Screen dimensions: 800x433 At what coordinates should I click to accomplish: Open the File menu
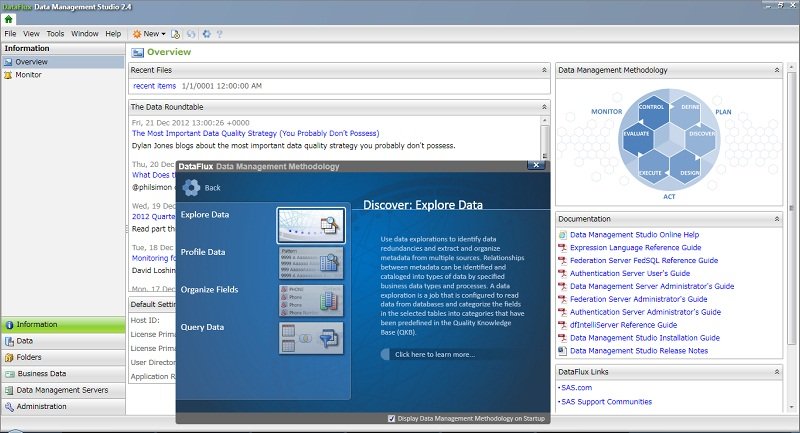click(10, 34)
